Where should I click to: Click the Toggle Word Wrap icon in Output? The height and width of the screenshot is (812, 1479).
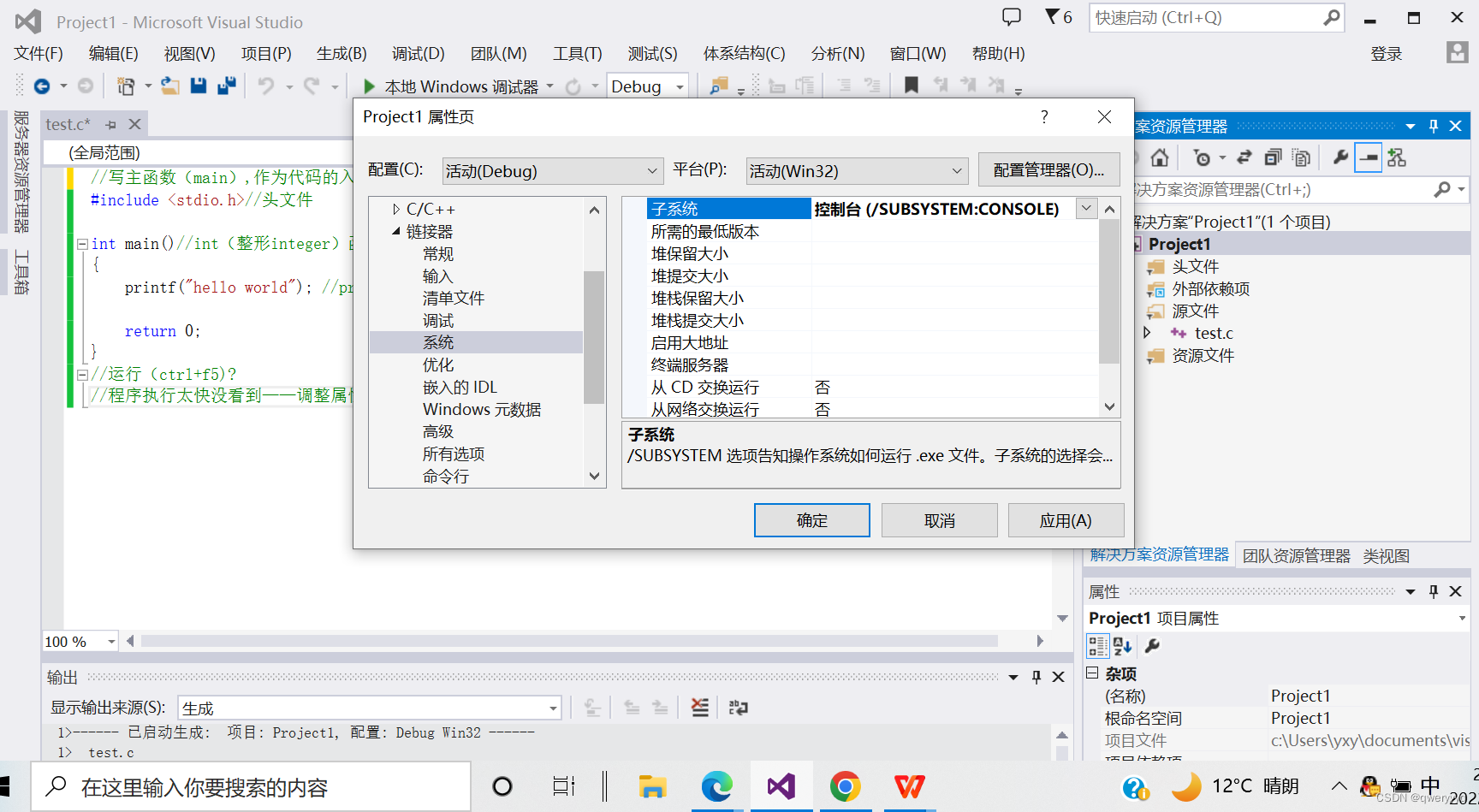click(x=738, y=708)
